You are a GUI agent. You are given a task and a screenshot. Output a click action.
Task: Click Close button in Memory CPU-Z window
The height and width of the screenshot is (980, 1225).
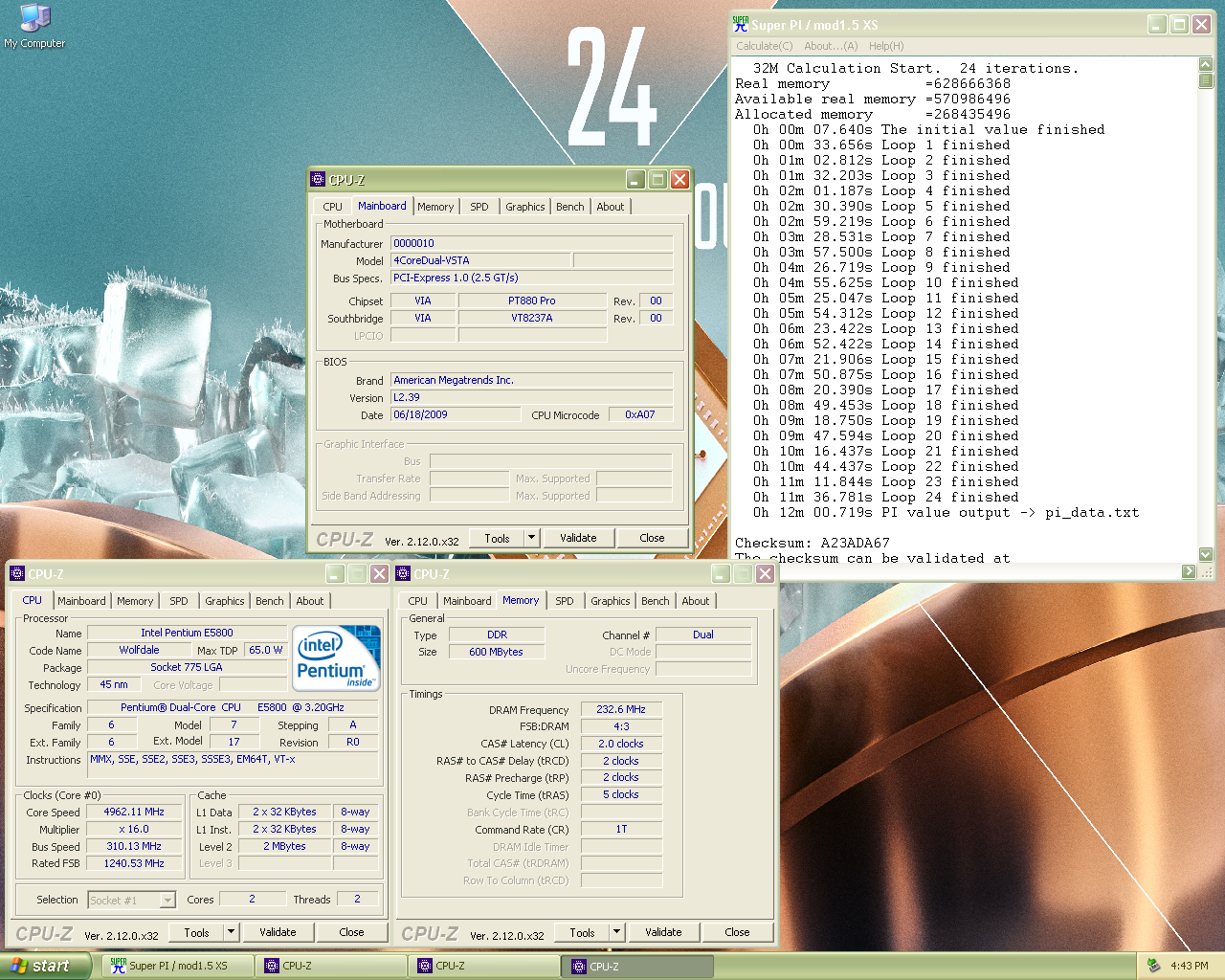pos(737,932)
